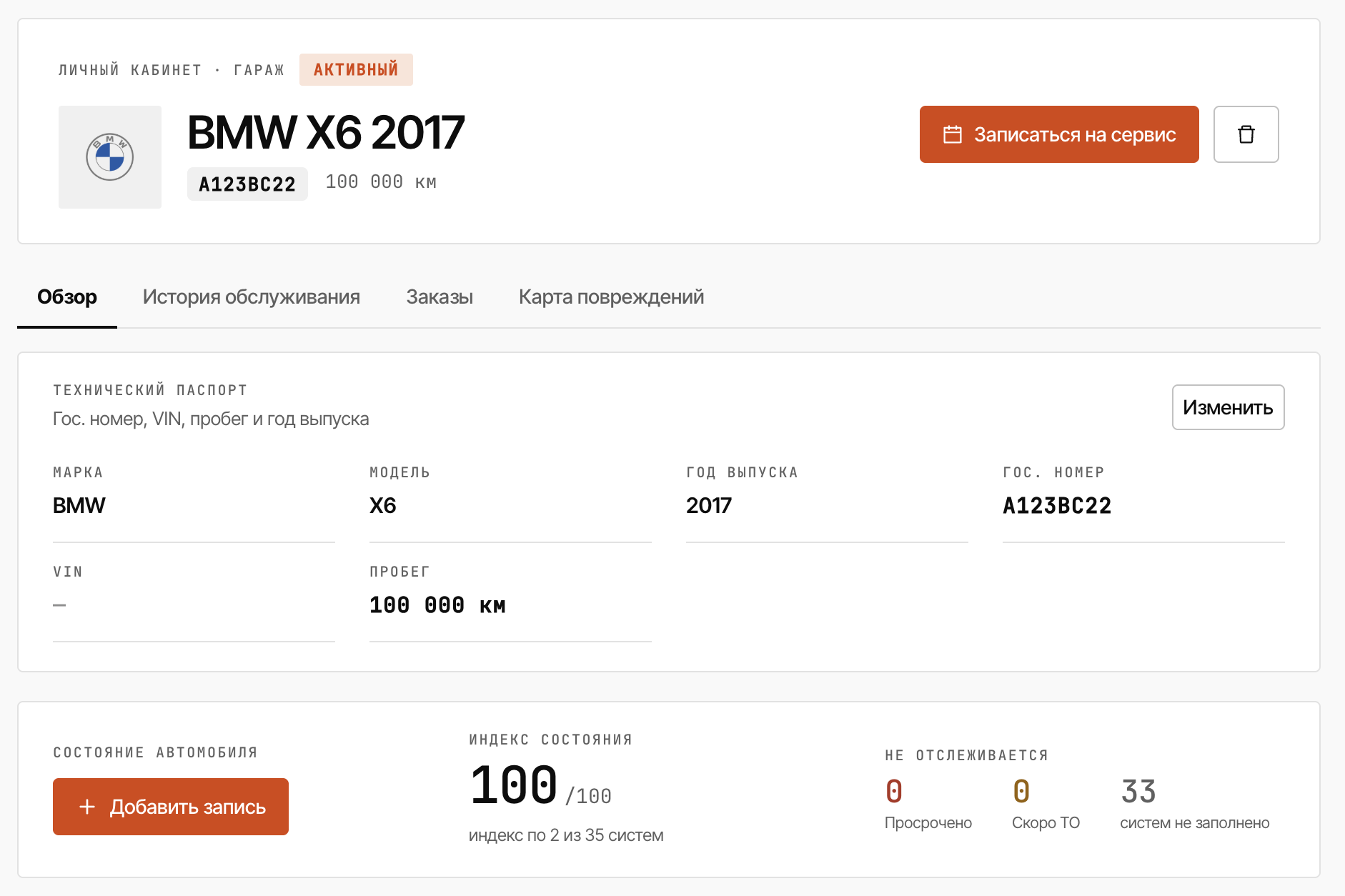Click the СОСТОЯНИЕ АВТОМОБИЛЯ heading
Screen dimensions: 1345x896
tap(155, 752)
